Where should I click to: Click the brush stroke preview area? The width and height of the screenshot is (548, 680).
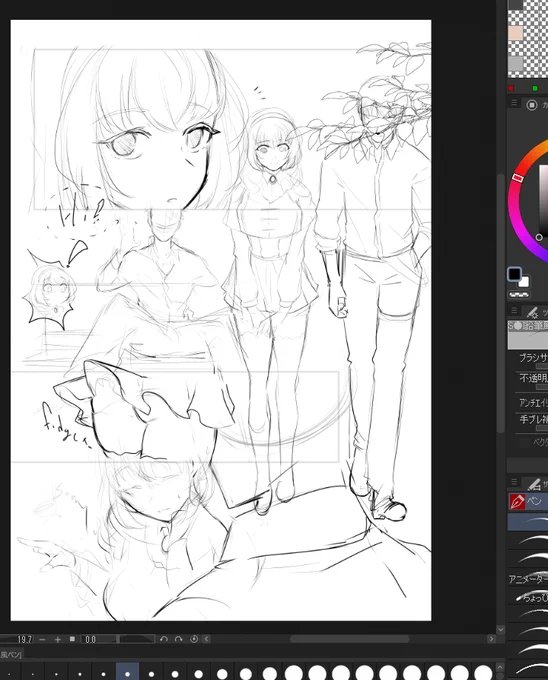coord(528,335)
